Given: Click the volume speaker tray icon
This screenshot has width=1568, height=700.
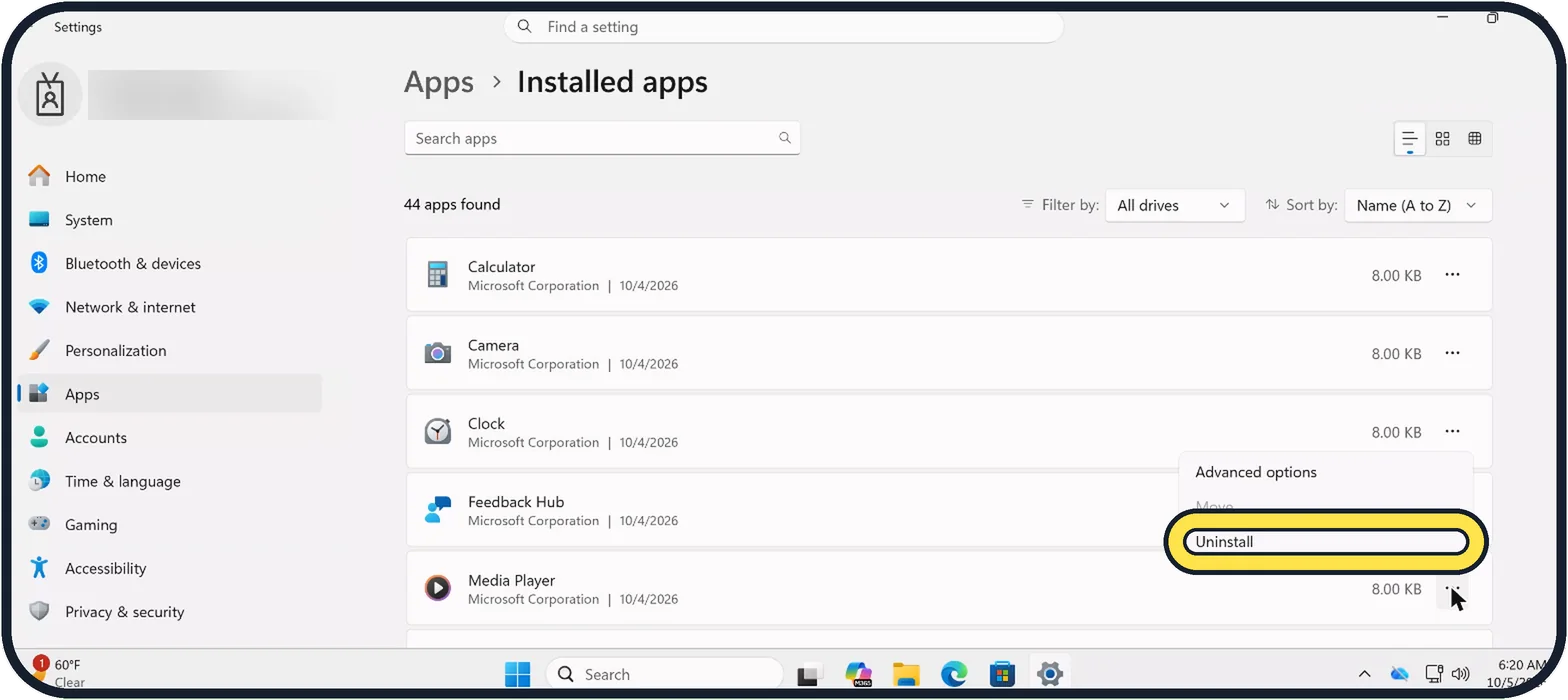Looking at the screenshot, I should click(x=1460, y=674).
